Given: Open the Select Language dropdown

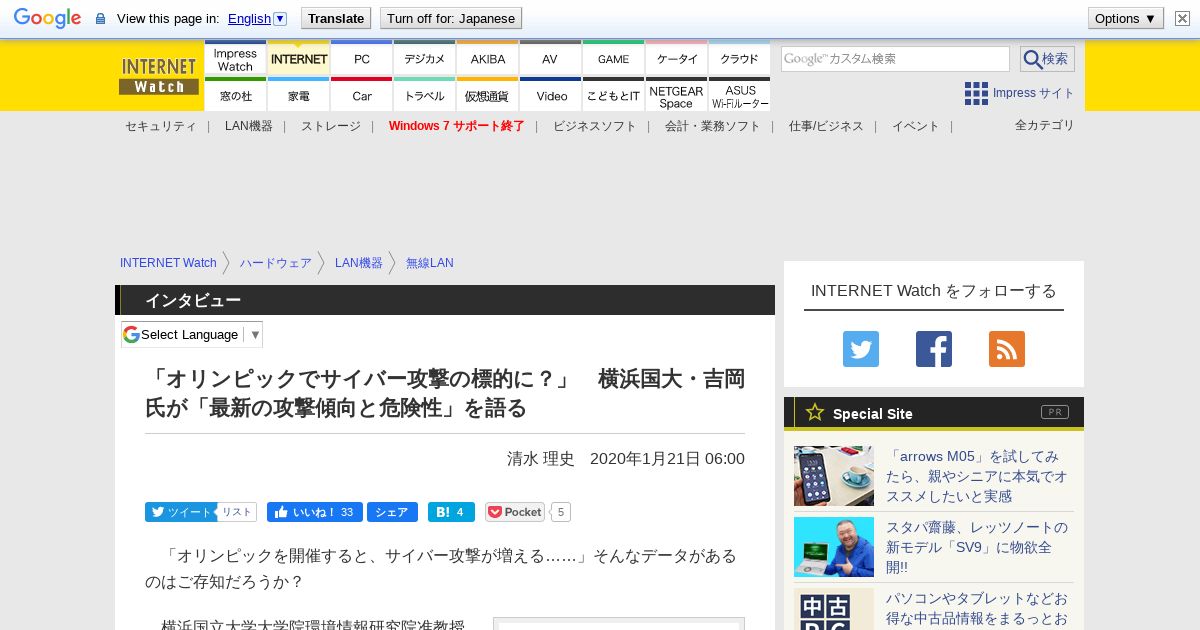Looking at the screenshot, I should [192, 334].
